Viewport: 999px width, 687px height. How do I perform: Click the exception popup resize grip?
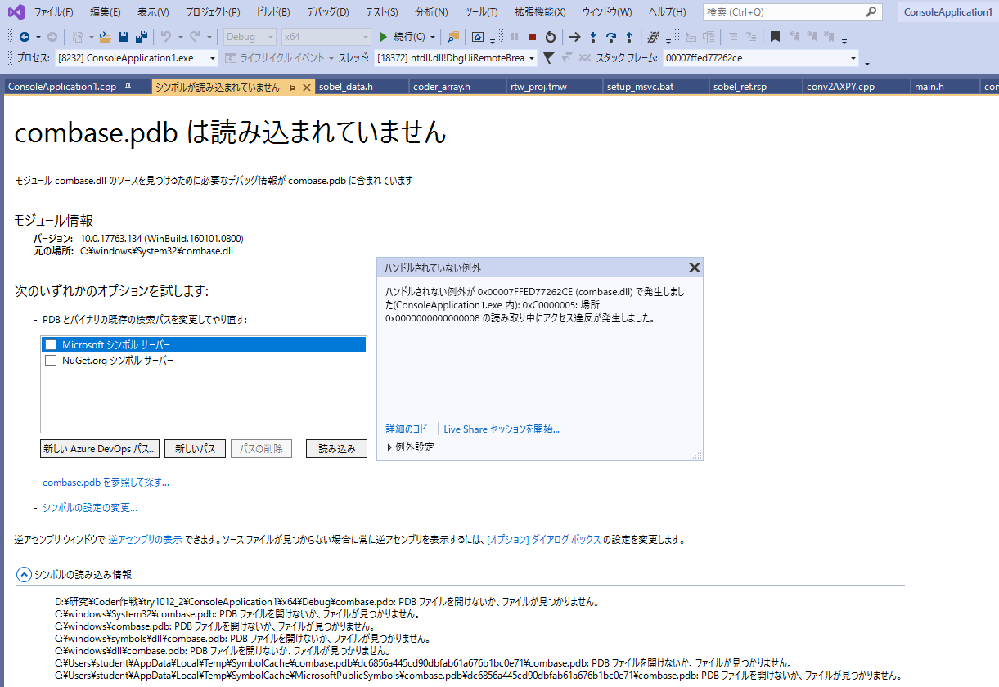pyautogui.click(x=697, y=454)
